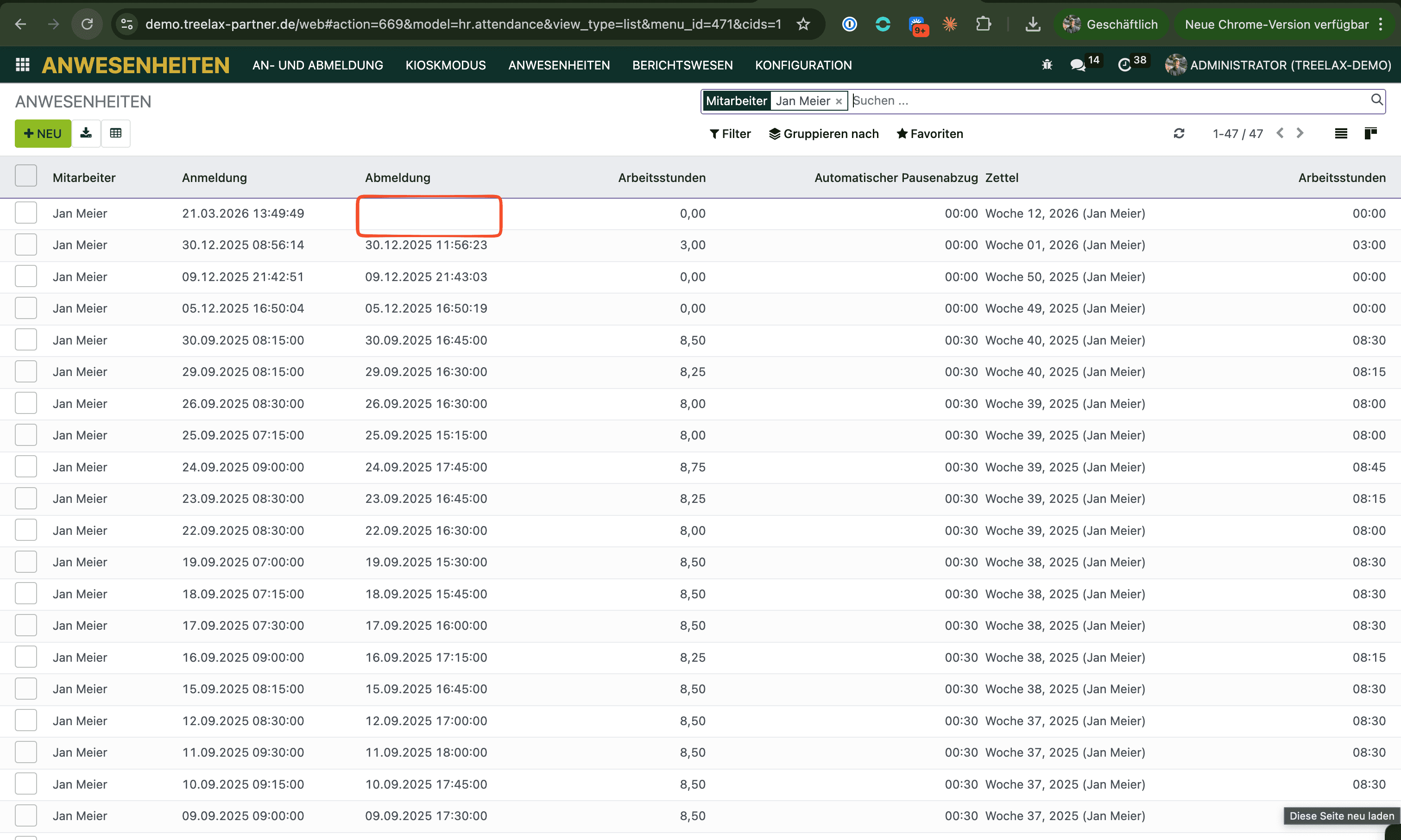Check the row with Anmeldung 25.09.2025 07:15:00
The height and width of the screenshot is (840, 1401).
(26, 435)
